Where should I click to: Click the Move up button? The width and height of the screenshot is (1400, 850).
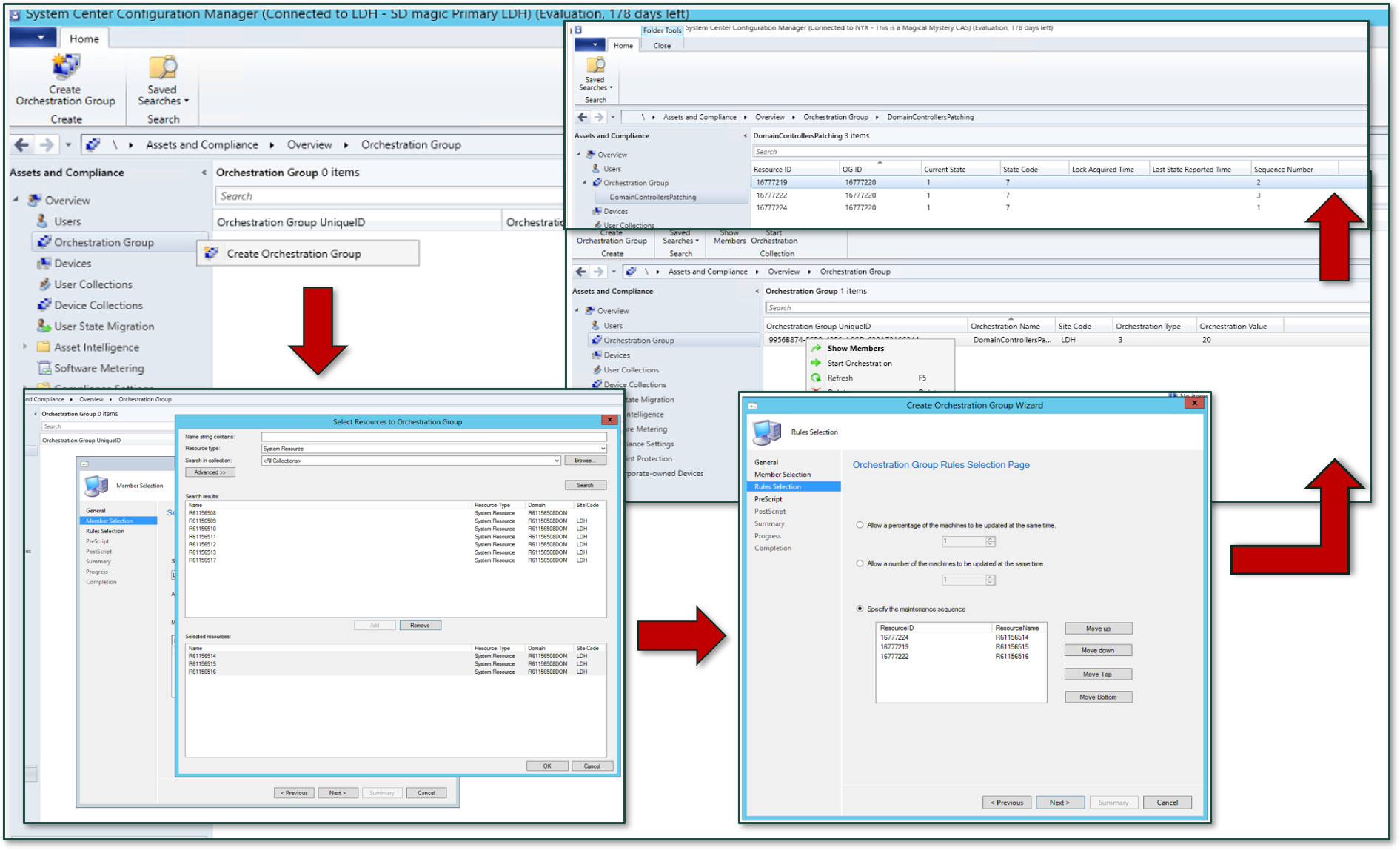pyautogui.click(x=1098, y=627)
